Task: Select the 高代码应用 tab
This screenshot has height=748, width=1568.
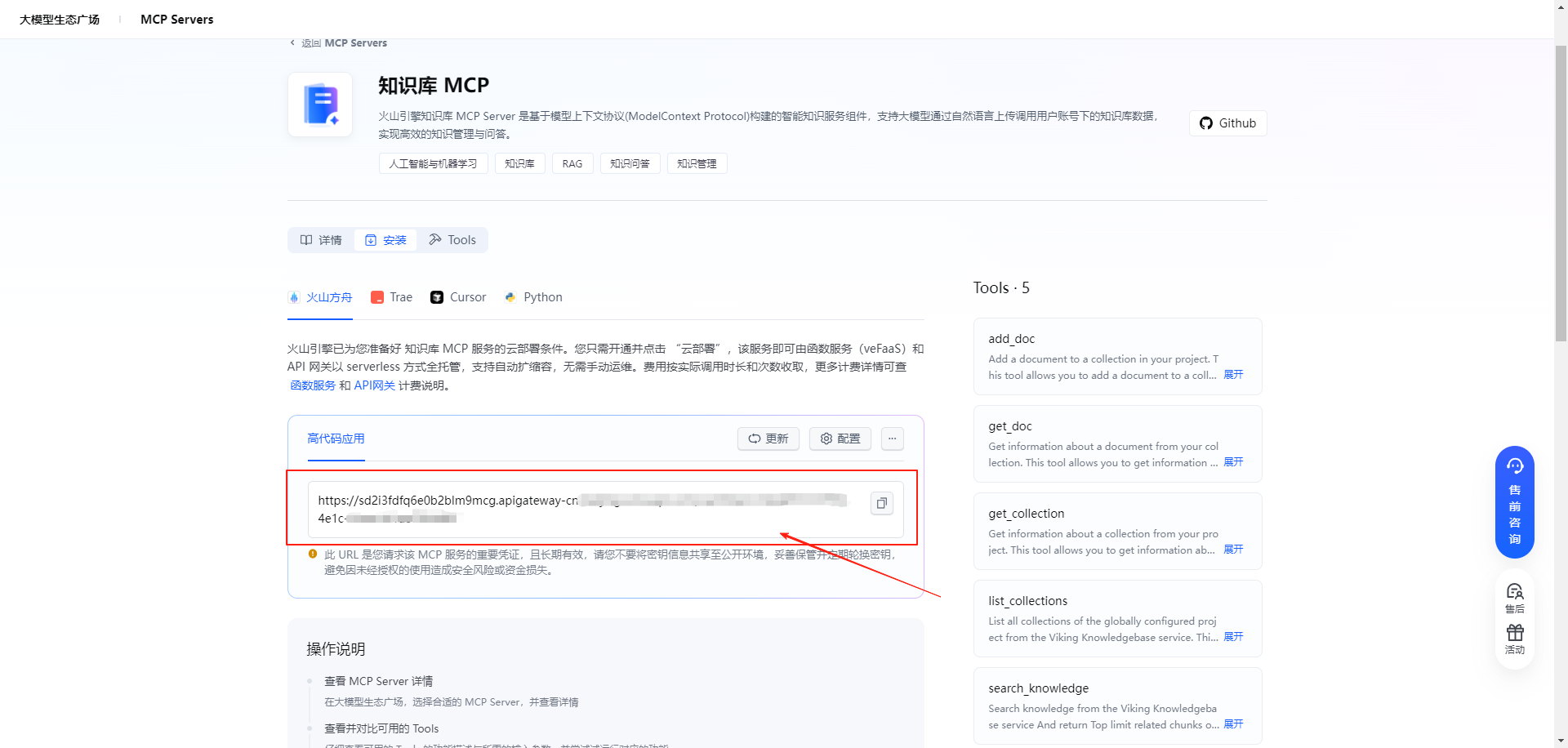Action: (x=336, y=439)
